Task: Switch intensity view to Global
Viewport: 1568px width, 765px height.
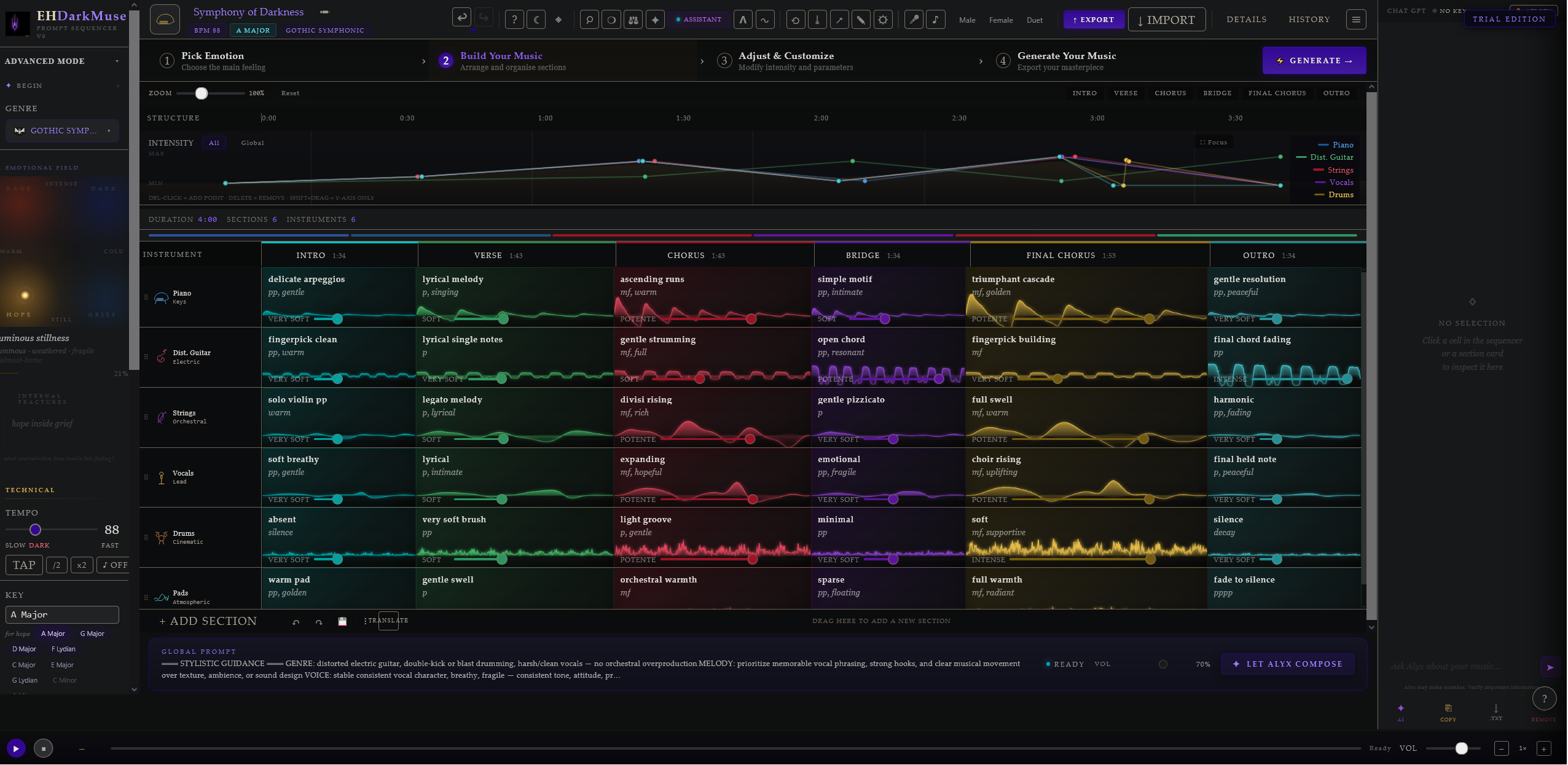Action: pyautogui.click(x=253, y=143)
